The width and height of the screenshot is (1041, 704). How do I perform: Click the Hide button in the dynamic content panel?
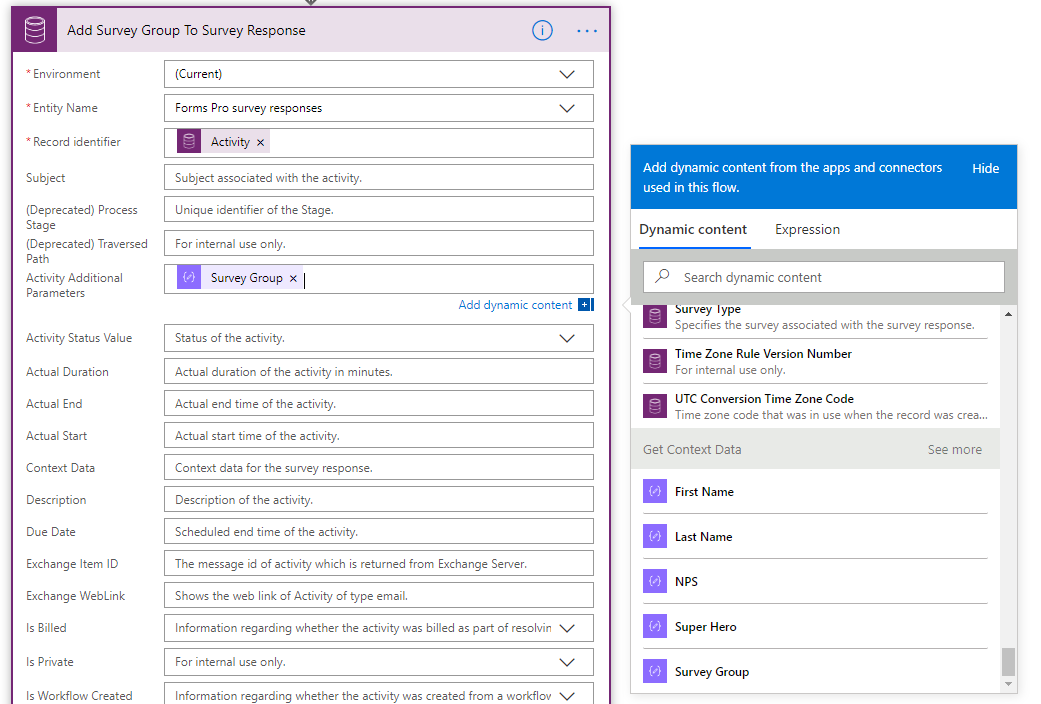tap(985, 168)
